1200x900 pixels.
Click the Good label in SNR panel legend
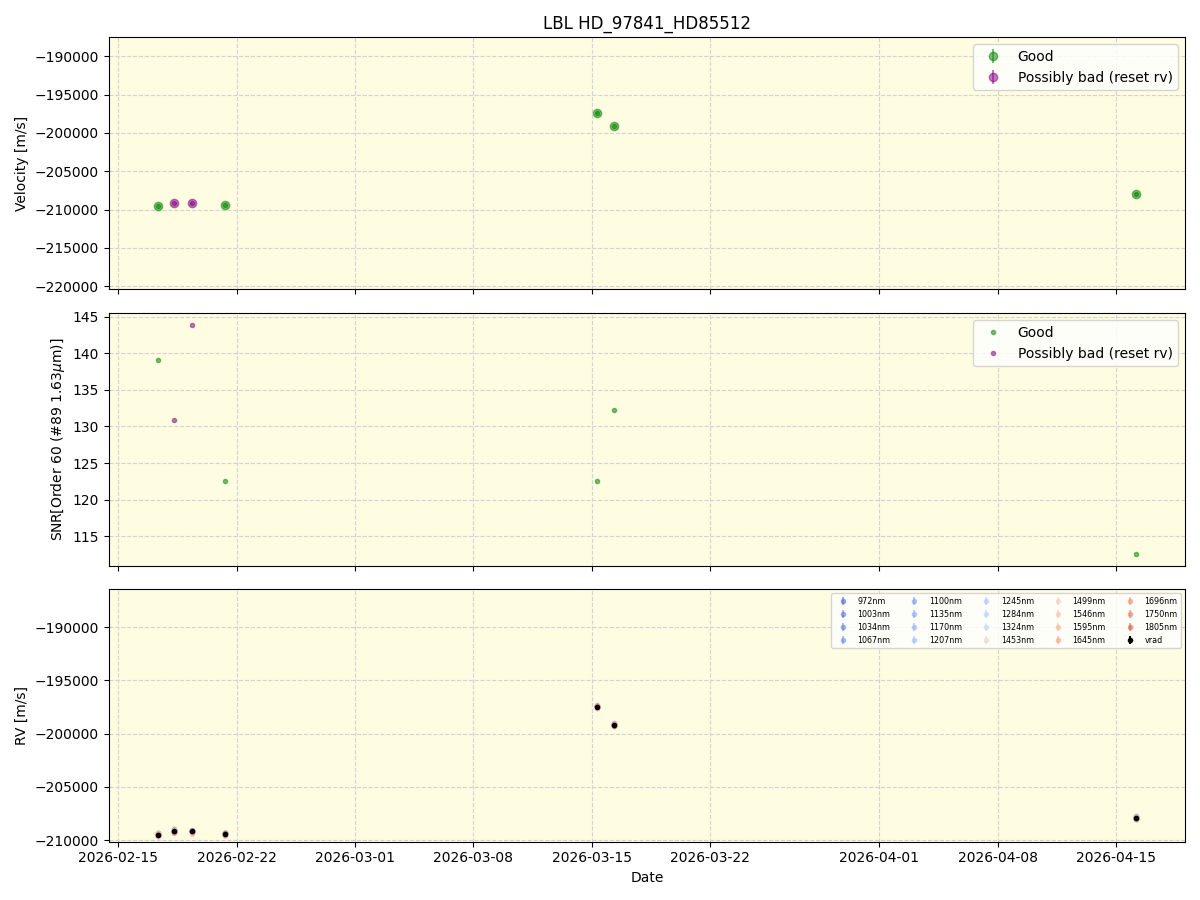(1035, 333)
